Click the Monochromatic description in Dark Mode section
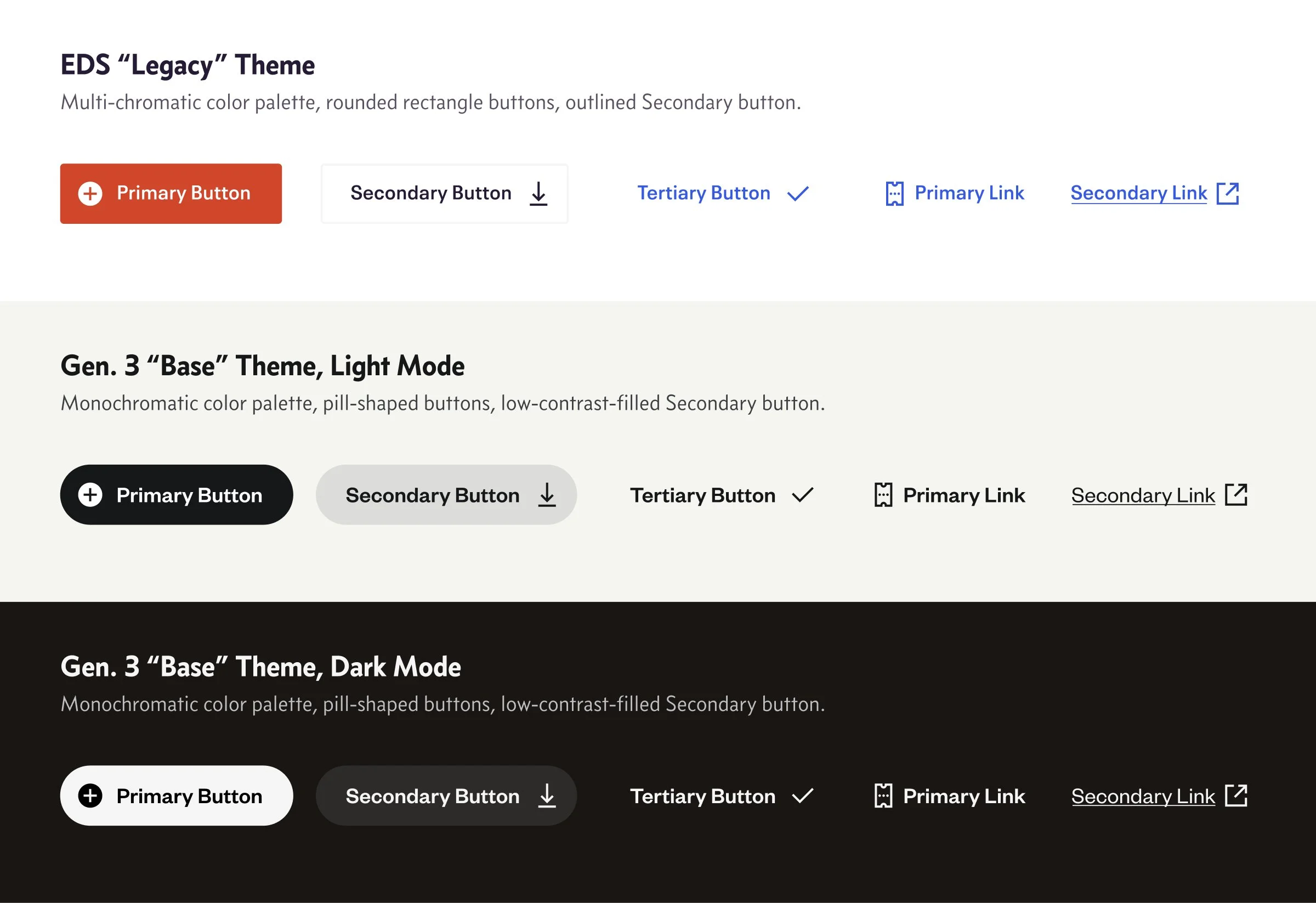Viewport: 1316px width, 903px height. (443, 704)
